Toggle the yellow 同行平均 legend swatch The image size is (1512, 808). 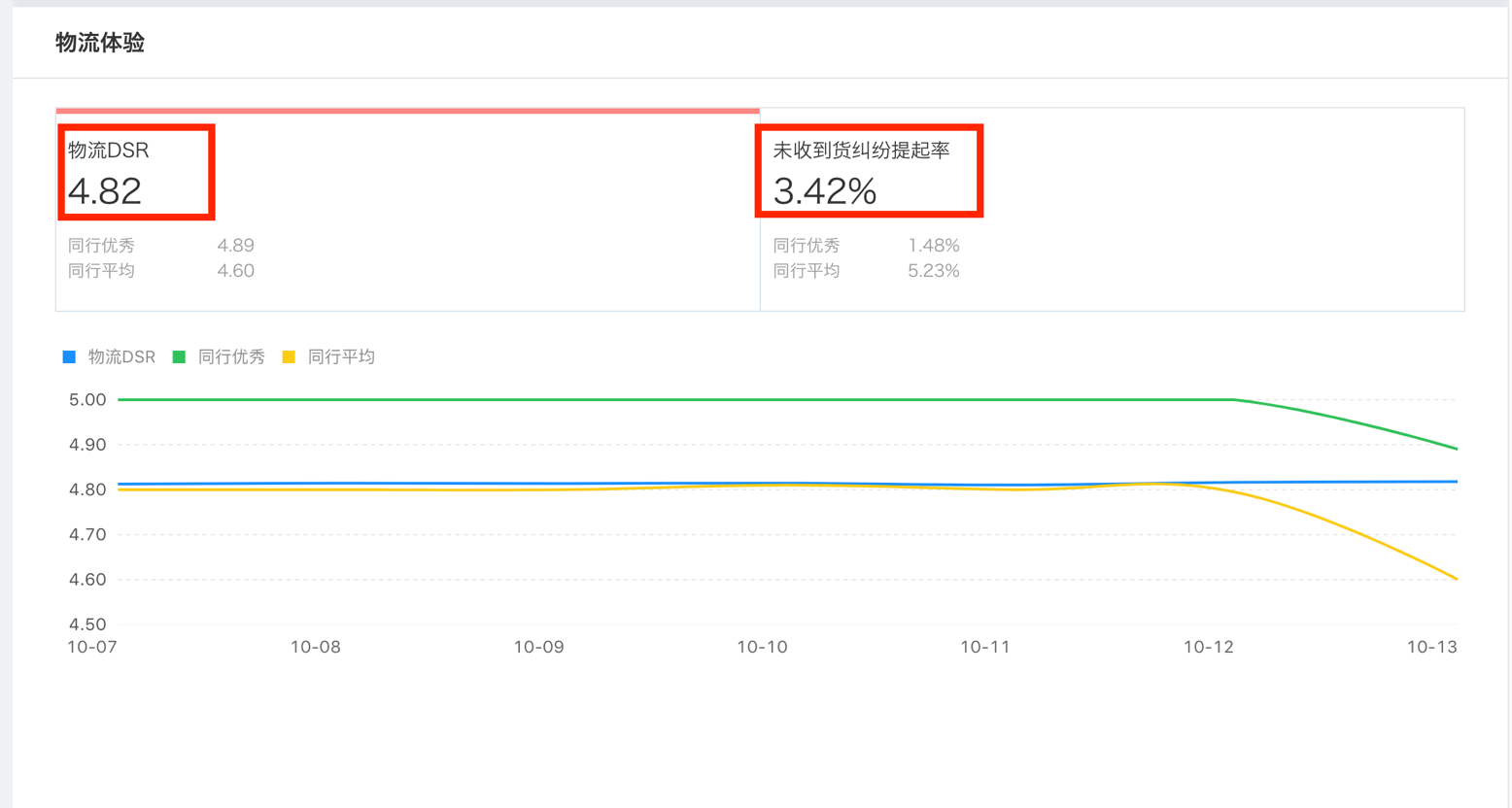point(289,357)
